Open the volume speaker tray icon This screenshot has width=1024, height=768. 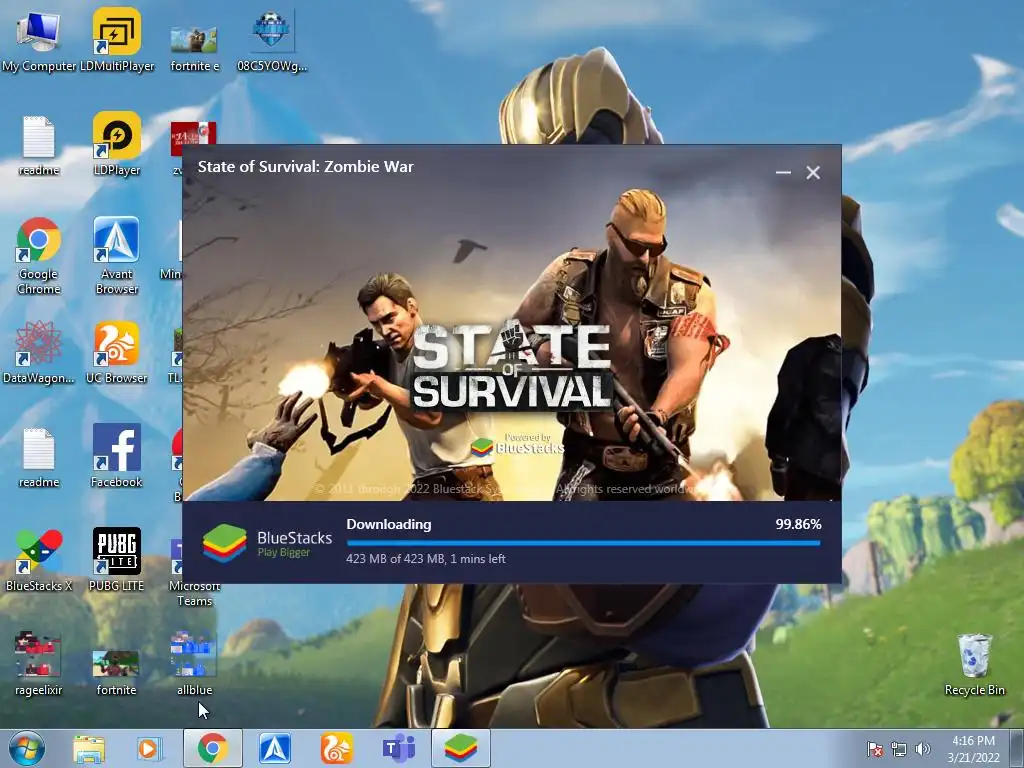click(922, 749)
